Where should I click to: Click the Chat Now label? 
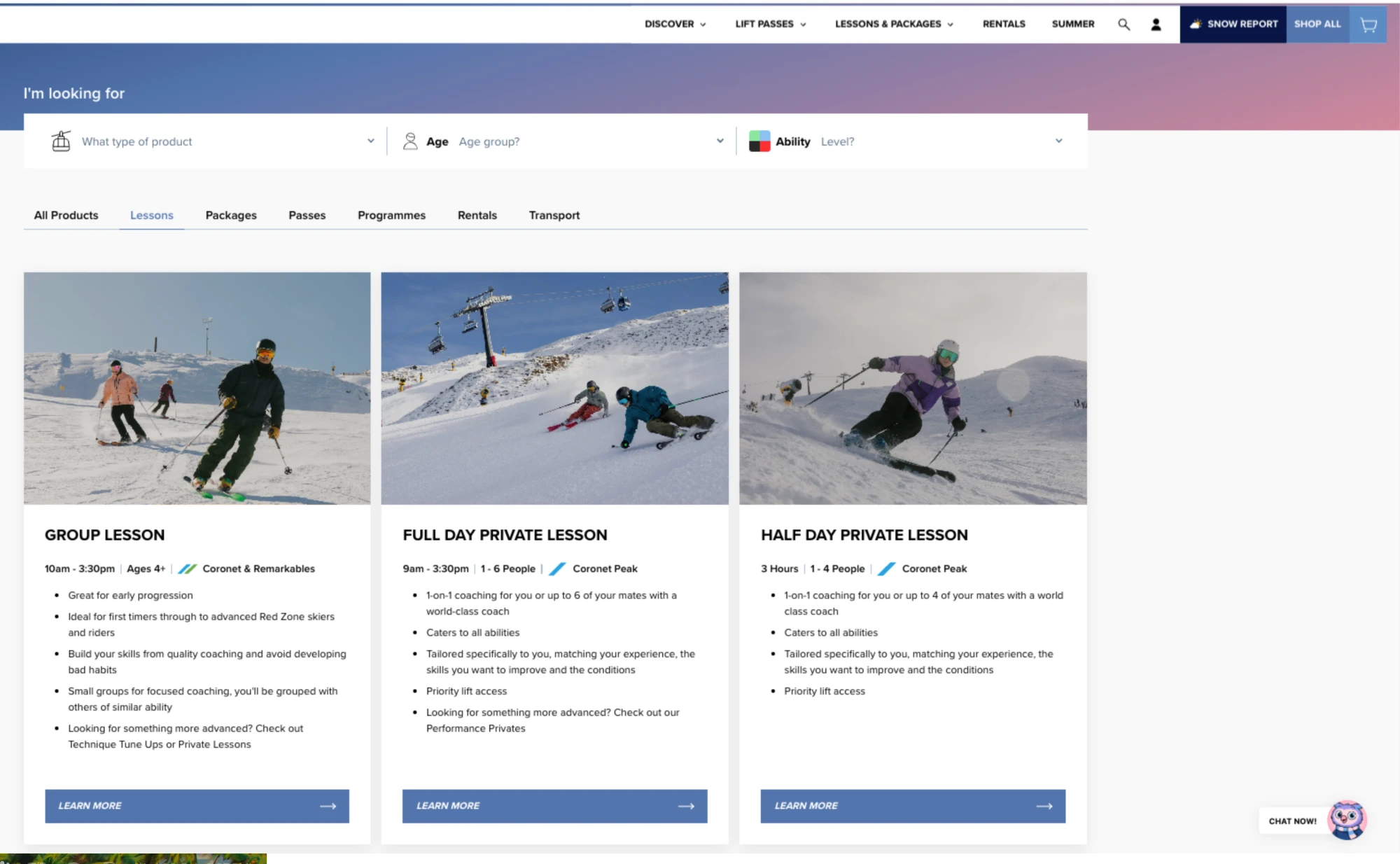click(1292, 821)
